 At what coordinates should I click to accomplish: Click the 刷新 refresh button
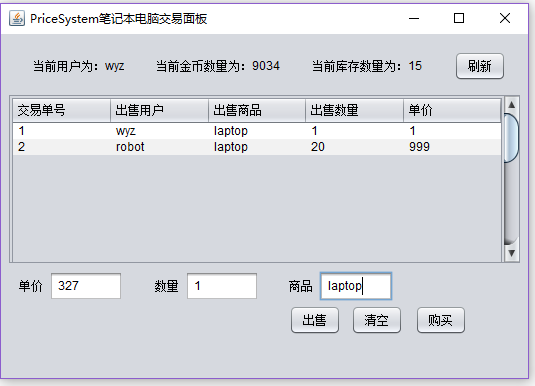479,66
